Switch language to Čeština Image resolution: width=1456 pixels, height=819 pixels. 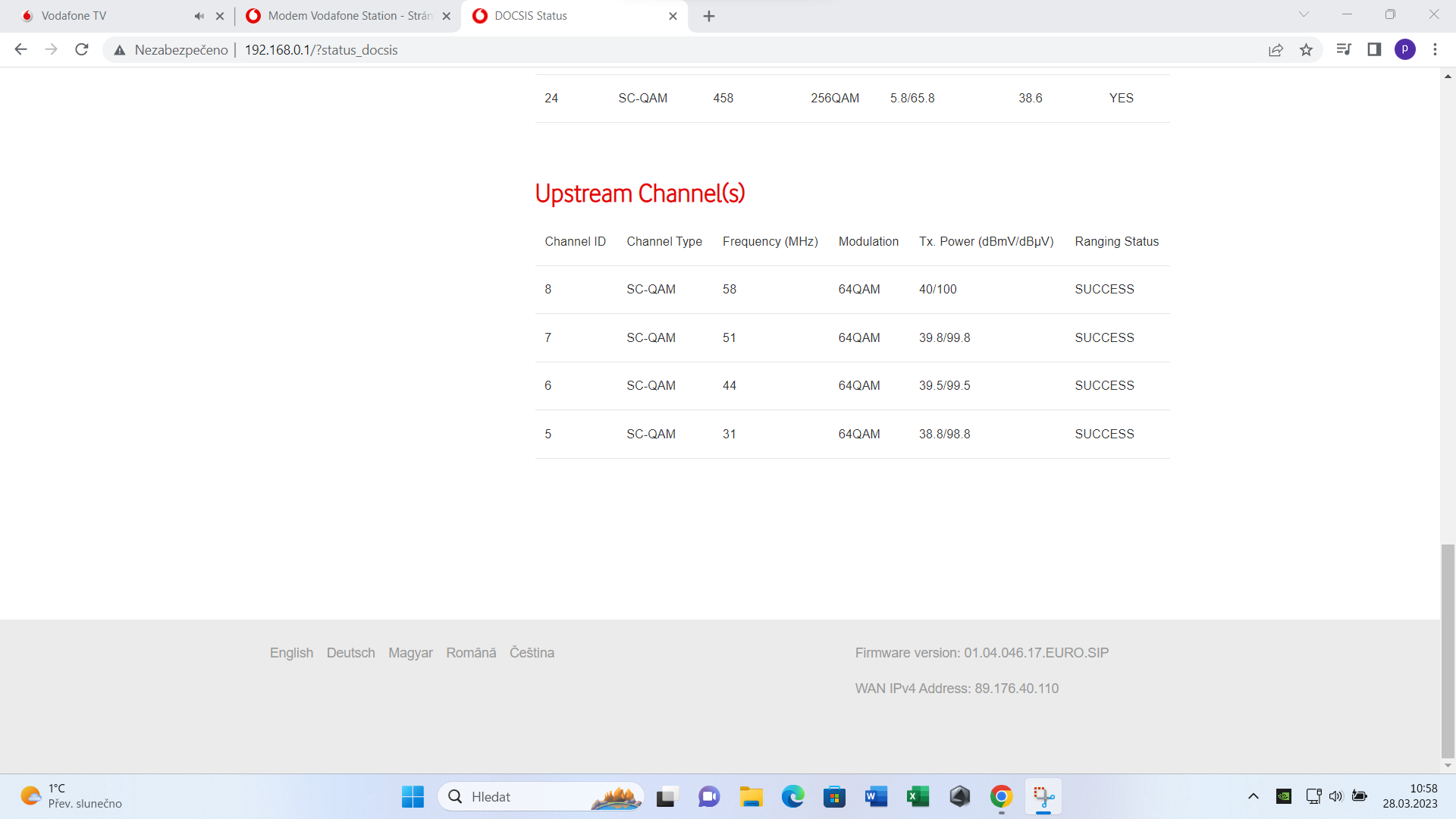tap(532, 653)
